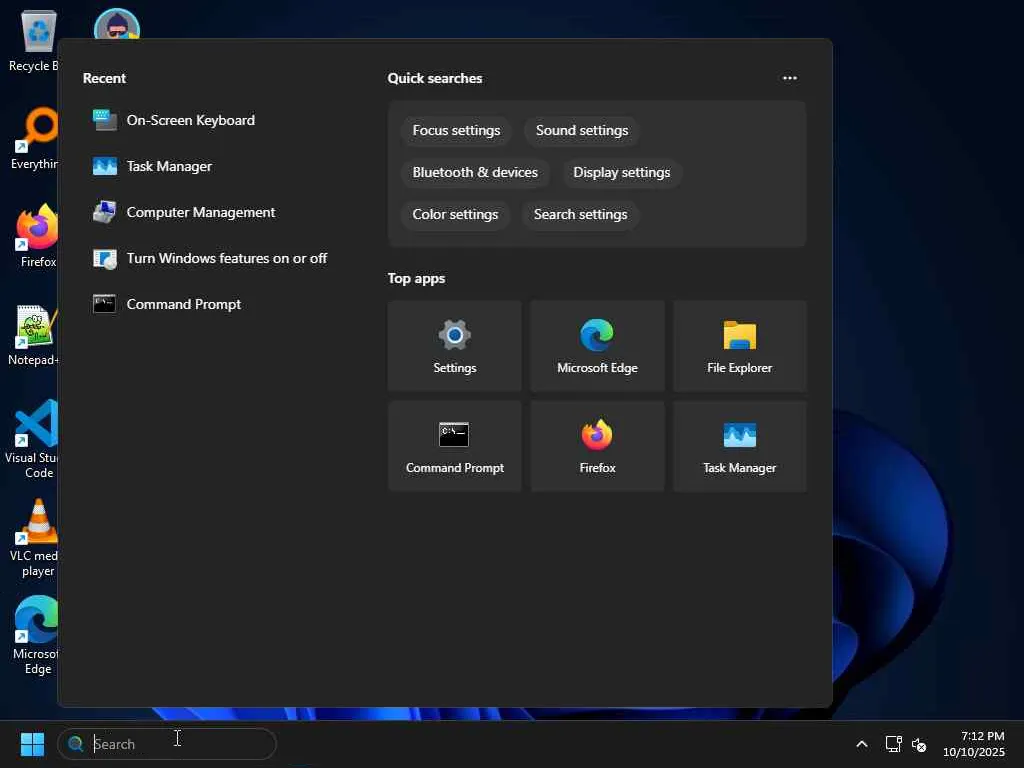Open the network icon in system tray
The height and width of the screenshot is (768, 1024).
[893, 744]
